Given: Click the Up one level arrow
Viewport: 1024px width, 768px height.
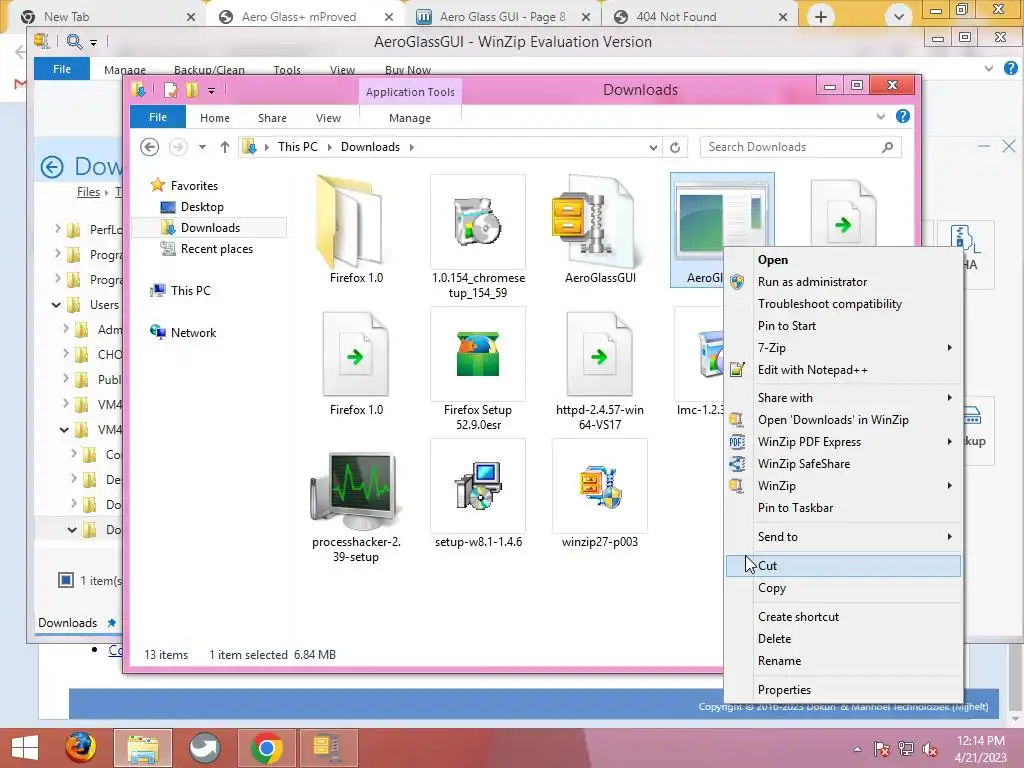Looking at the screenshot, I should (225, 147).
